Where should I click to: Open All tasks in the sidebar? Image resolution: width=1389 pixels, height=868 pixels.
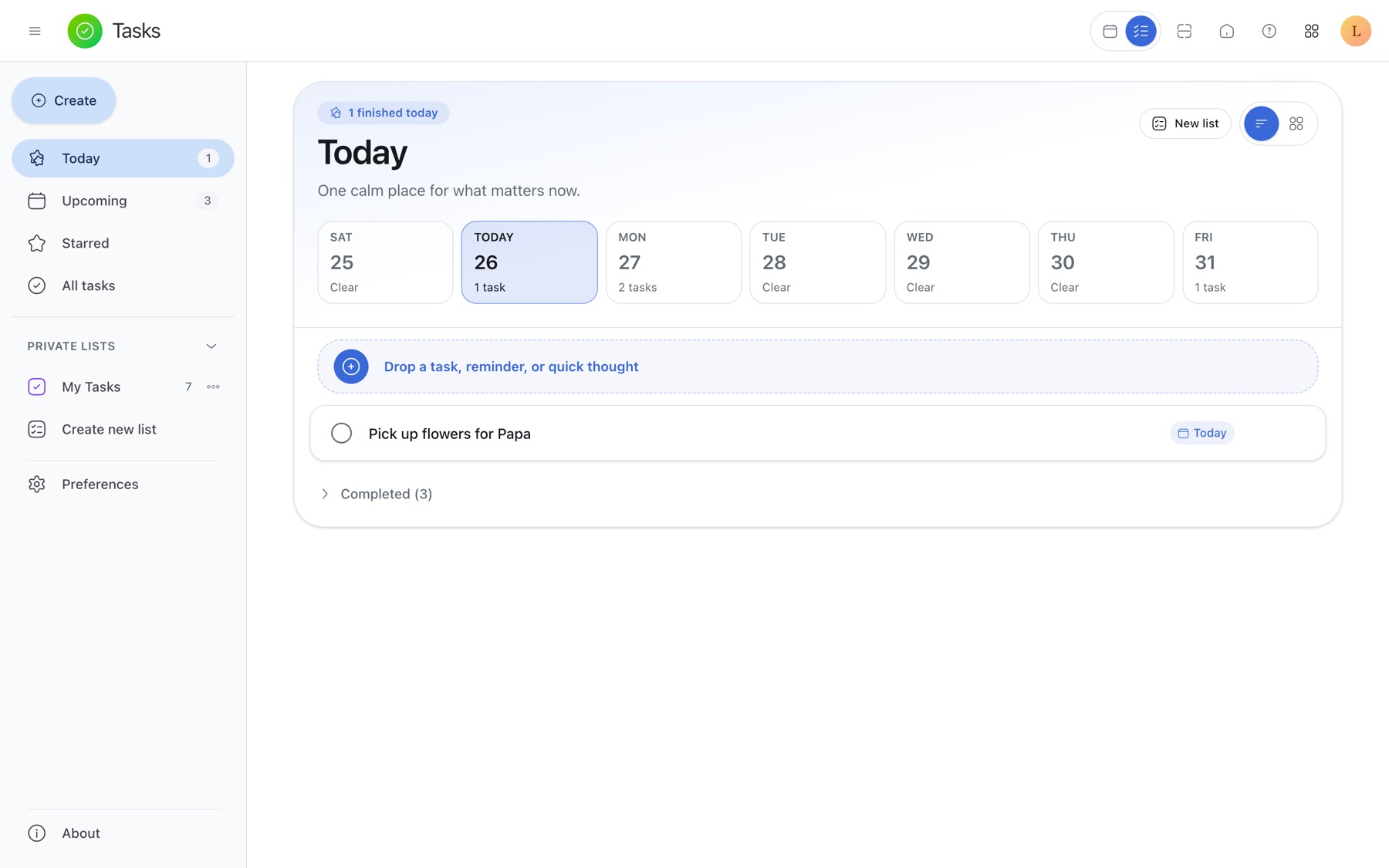(123, 285)
